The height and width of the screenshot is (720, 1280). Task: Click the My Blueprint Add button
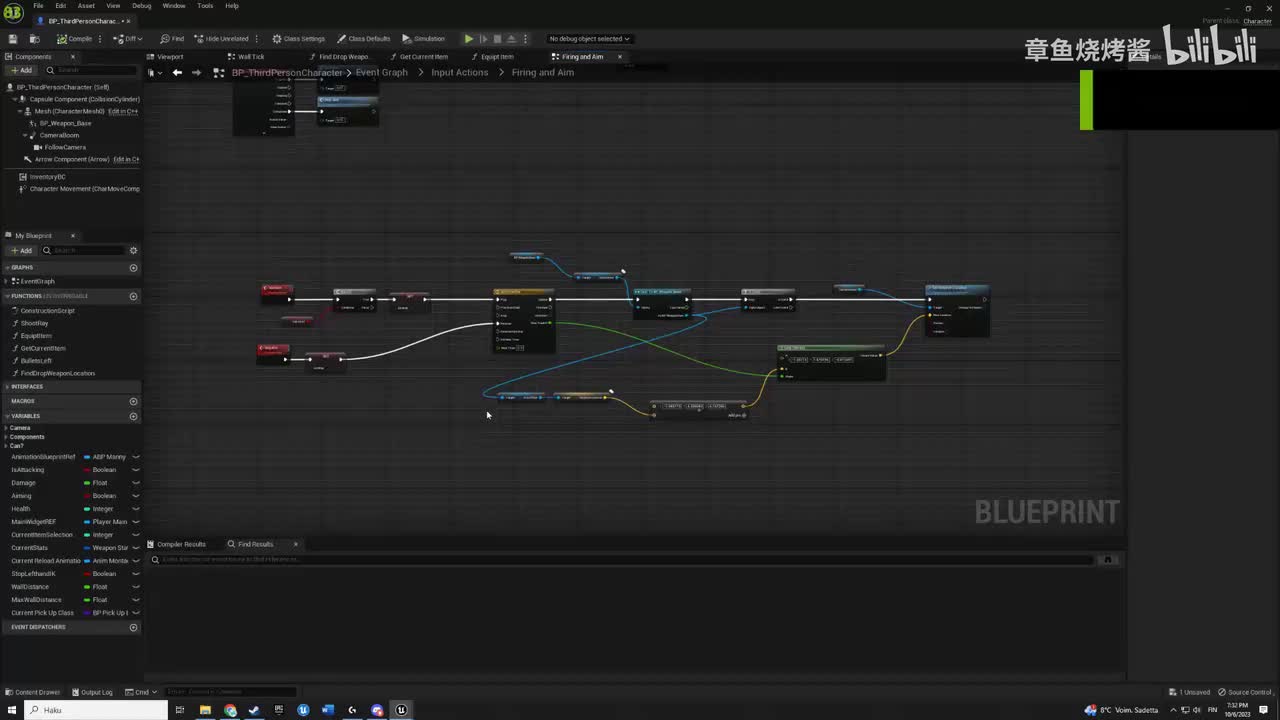(20, 250)
